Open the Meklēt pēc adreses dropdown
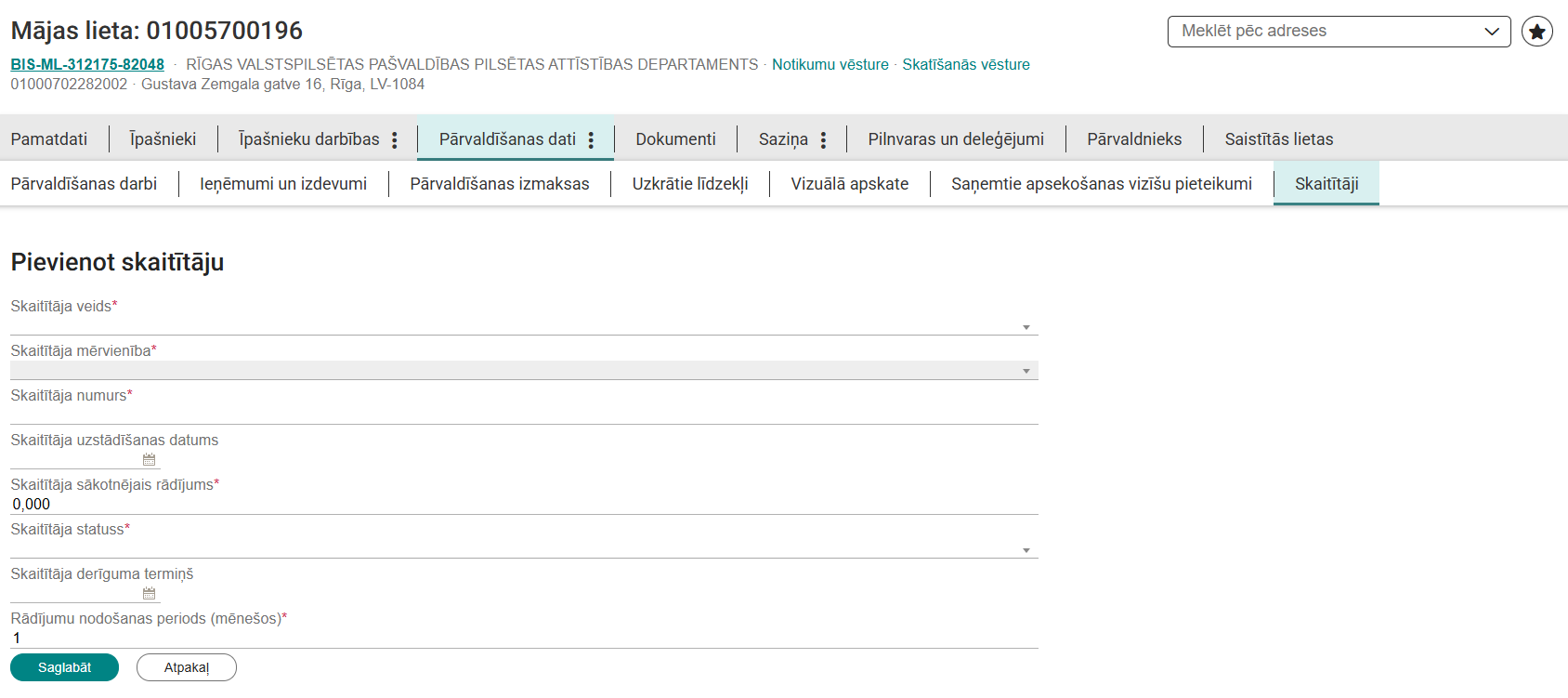This screenshot has width=1568, height=698. (x=1339, y=32)
